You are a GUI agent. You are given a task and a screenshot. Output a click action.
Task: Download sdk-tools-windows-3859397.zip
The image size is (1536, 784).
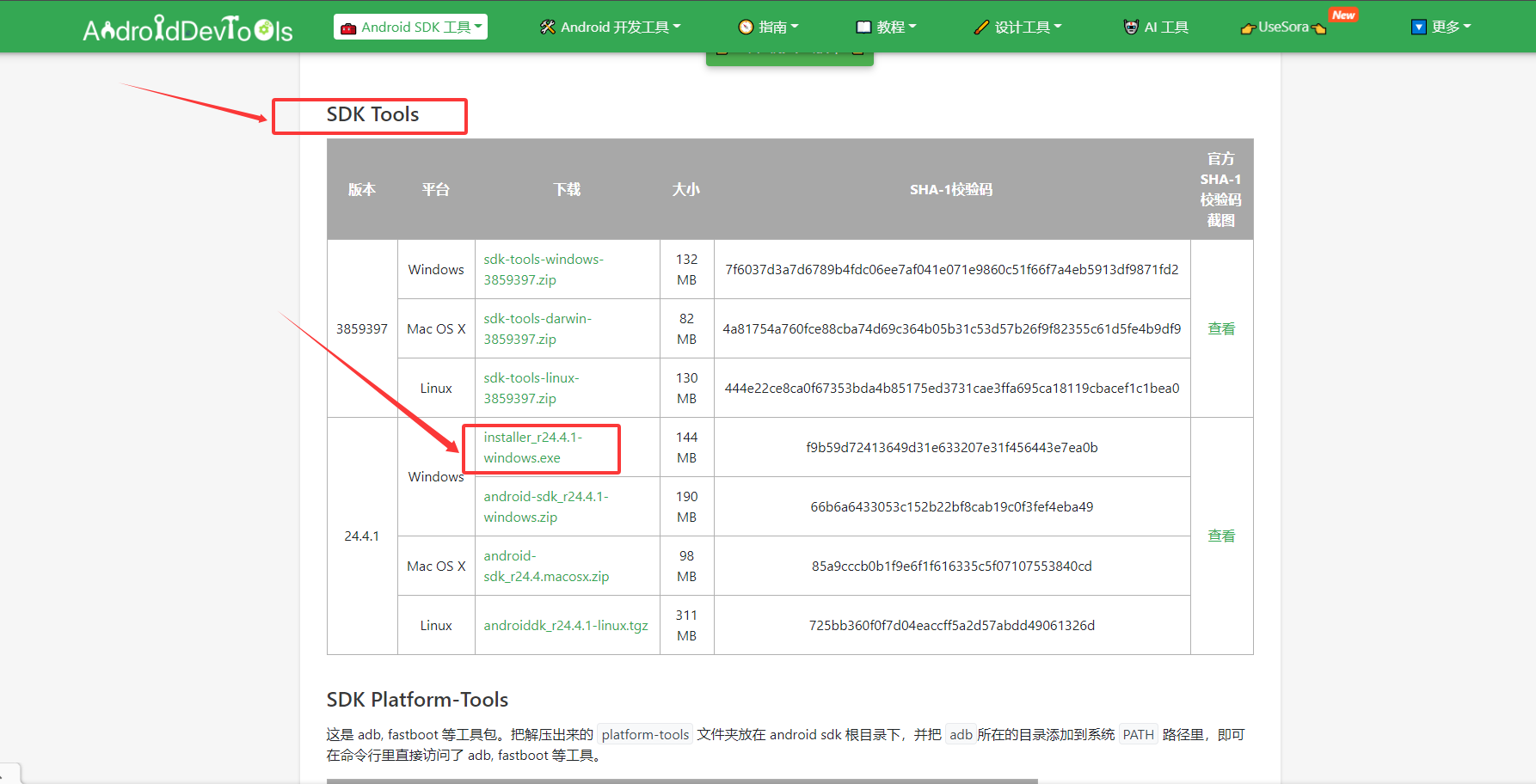point(544,269)
